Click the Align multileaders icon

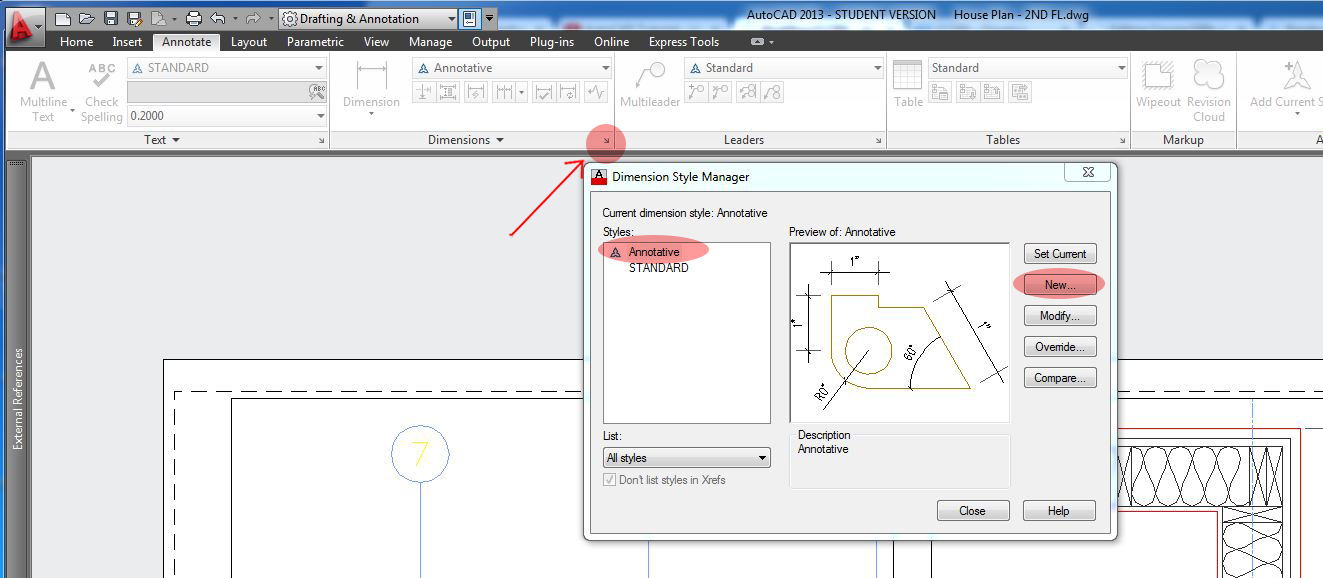[x=747, y=92]
